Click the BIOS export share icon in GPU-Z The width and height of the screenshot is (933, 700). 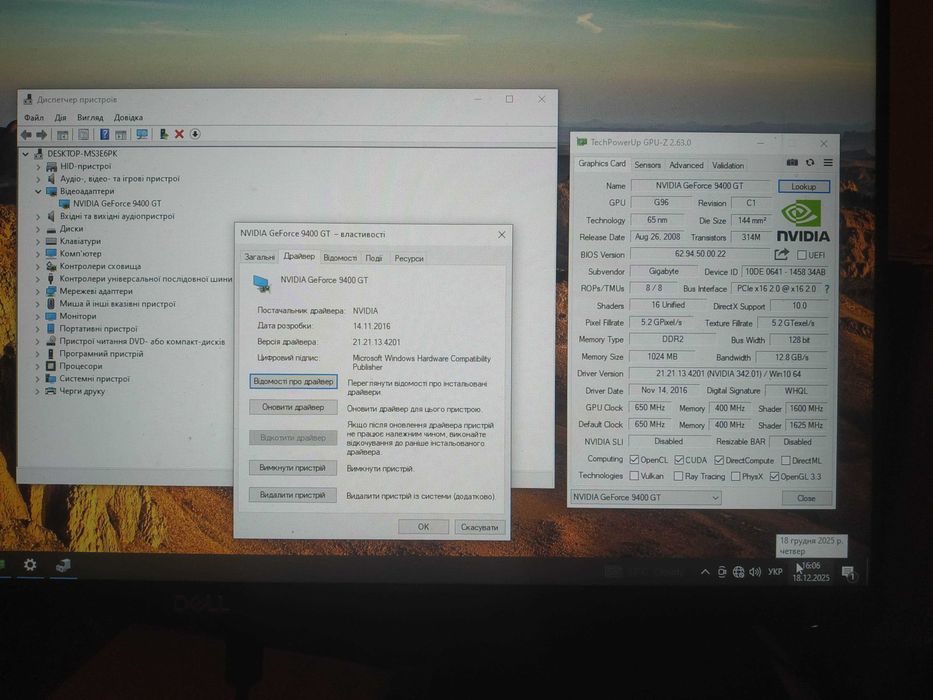pyautogui.click(x=781, y=255)
